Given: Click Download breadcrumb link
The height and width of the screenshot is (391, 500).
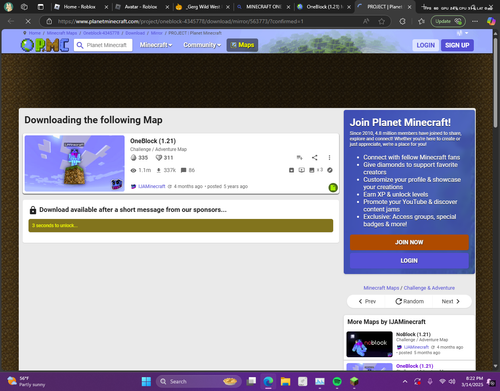Looking at the screenshot, I should click(x=135, y=33).
